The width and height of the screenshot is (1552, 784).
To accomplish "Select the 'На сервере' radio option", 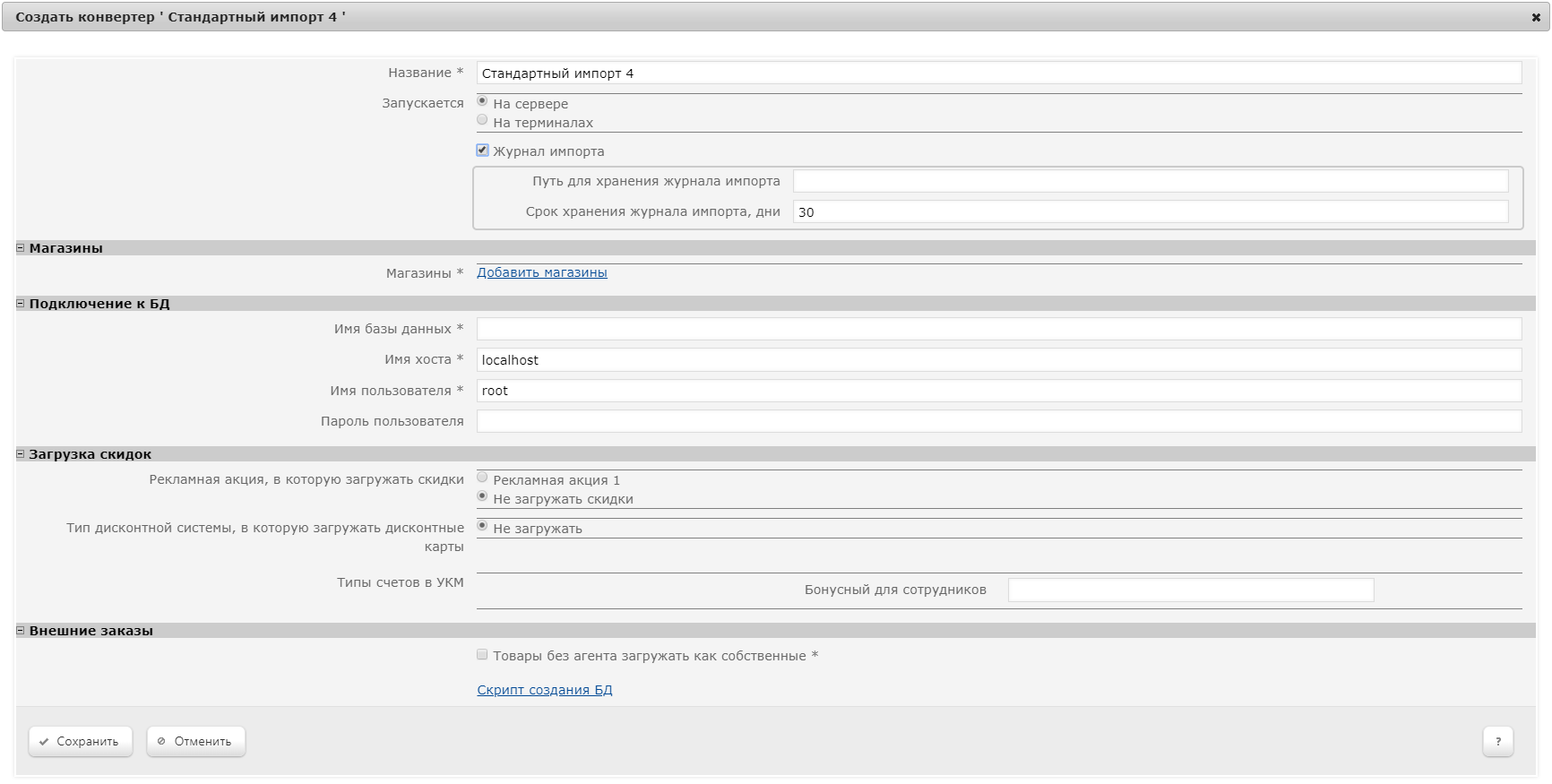I will pos(482,101).
